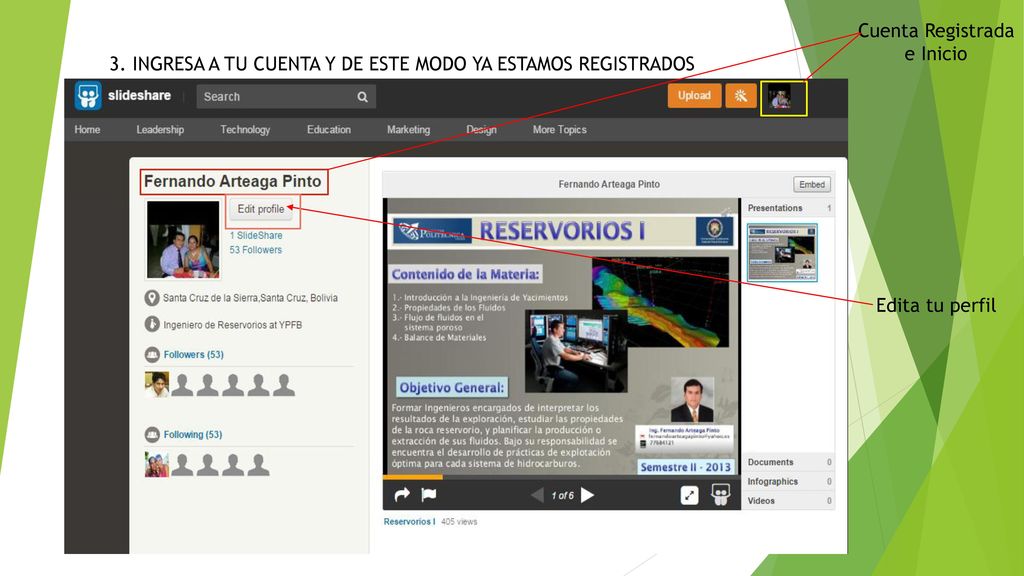1024x576 pixels.
Task: Open the 53 Followers link
Action: point(256,249)
